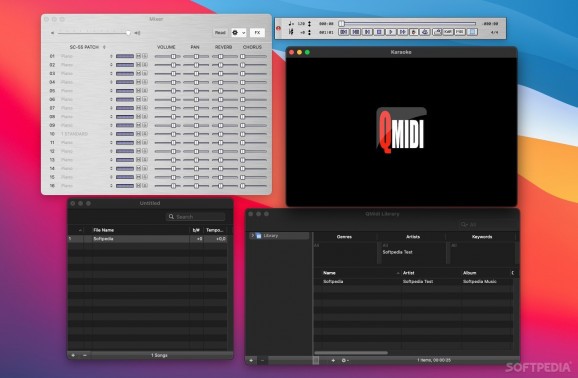Solo channel 01 with its S button
The height and width of the screenshot is (378, 578).
click(145, 56)
